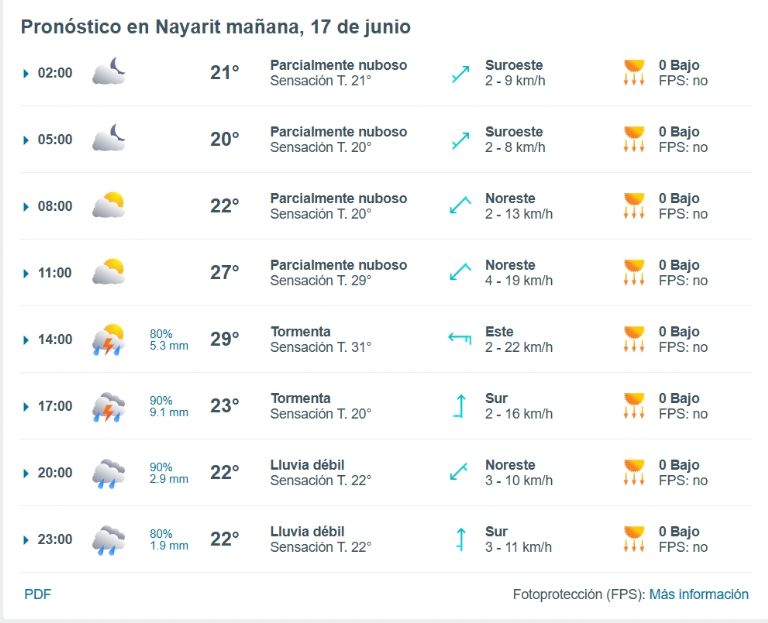Click the rain cloud icon at 20:00

pyautogui.click(x=108, y=473)
